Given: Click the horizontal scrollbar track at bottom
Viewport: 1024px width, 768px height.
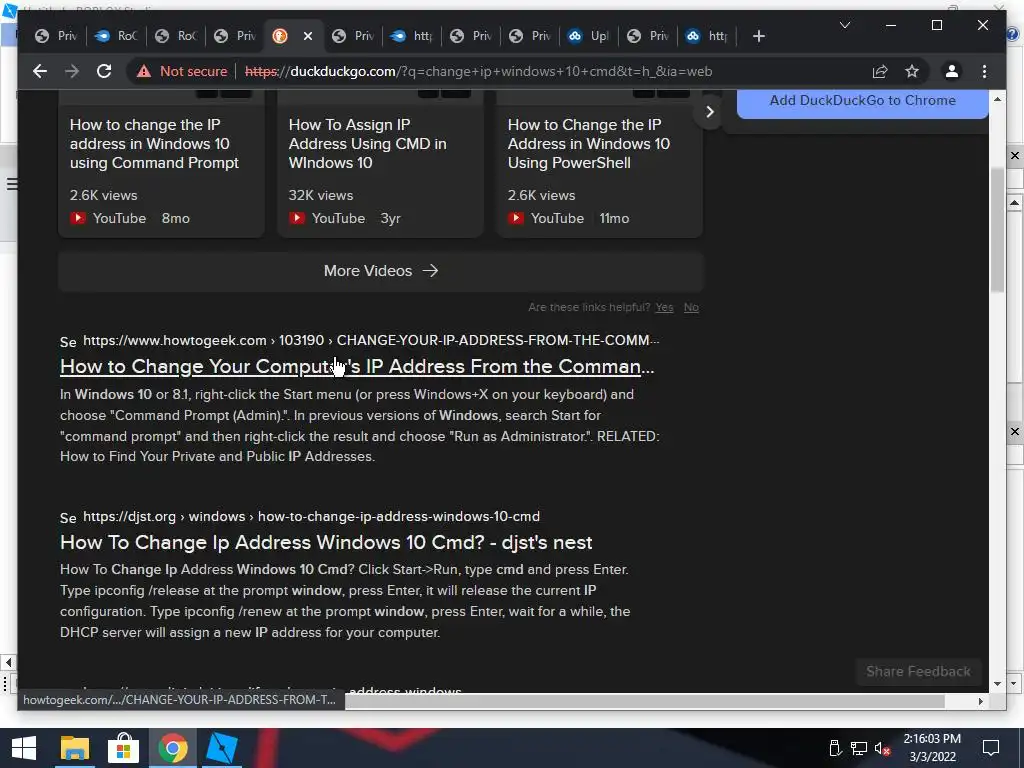Looking at the screenshot, I should pos(645,701).
